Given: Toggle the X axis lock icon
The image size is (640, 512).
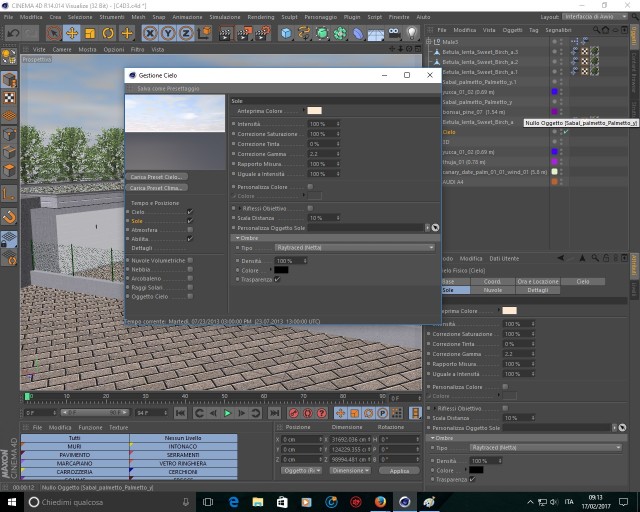Looking at the screenshot, I should click(x=150, y=33).
